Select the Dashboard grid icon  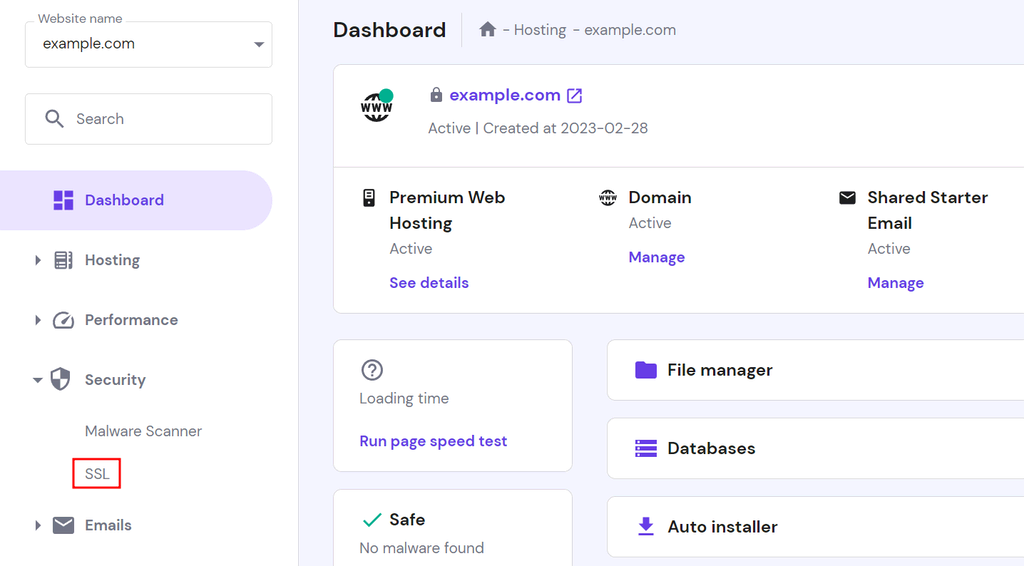pyautogui.click(x=63, y=200)
